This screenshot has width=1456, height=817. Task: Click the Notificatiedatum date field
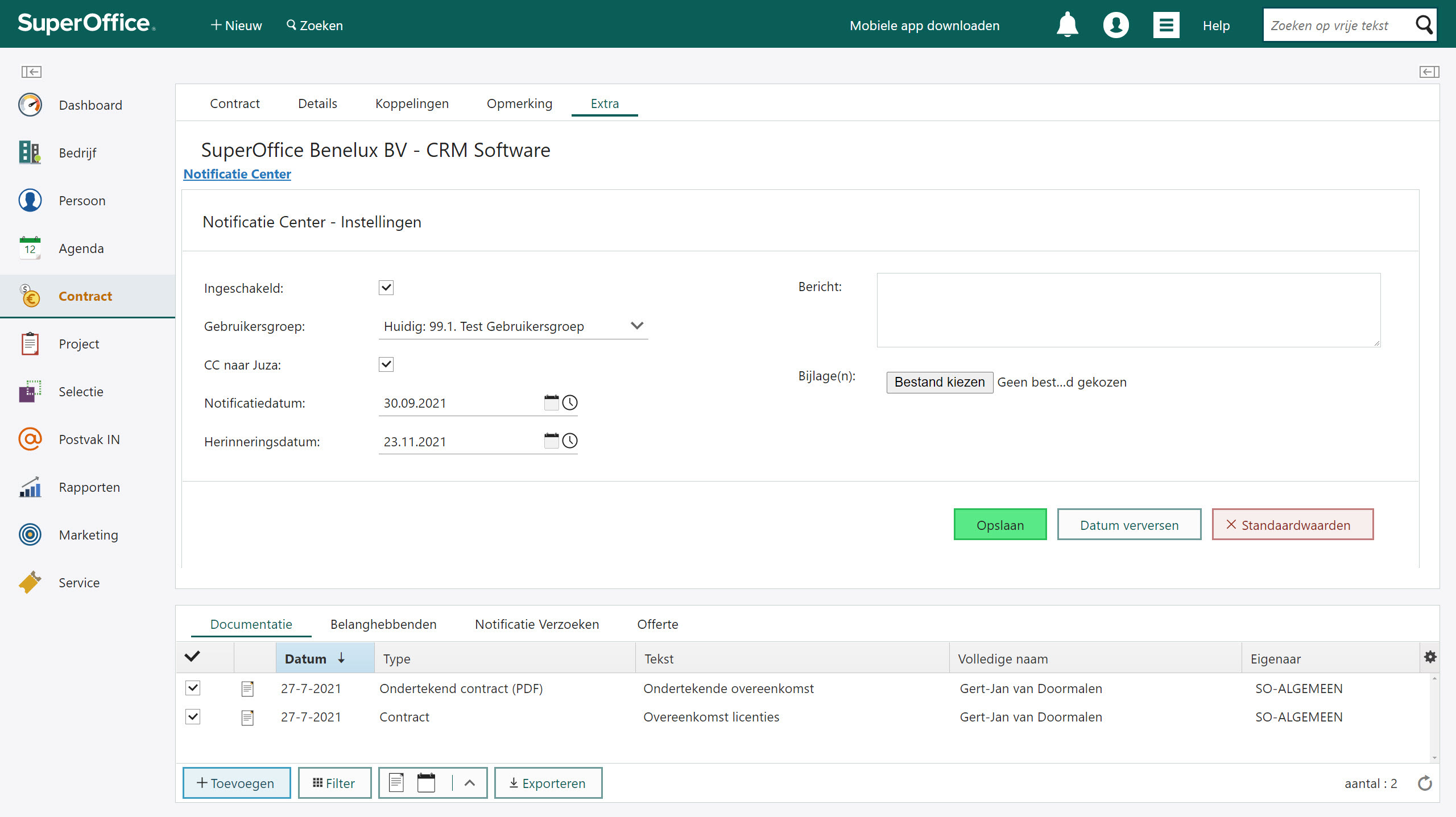pos(461,403)
